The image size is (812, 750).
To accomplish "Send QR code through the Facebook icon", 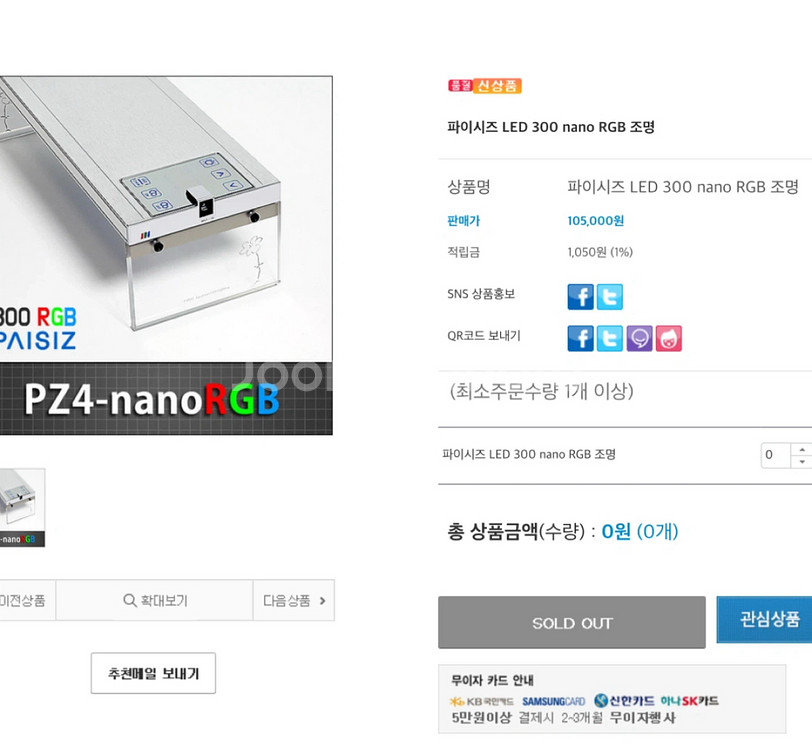I will [x=580, y=338].
